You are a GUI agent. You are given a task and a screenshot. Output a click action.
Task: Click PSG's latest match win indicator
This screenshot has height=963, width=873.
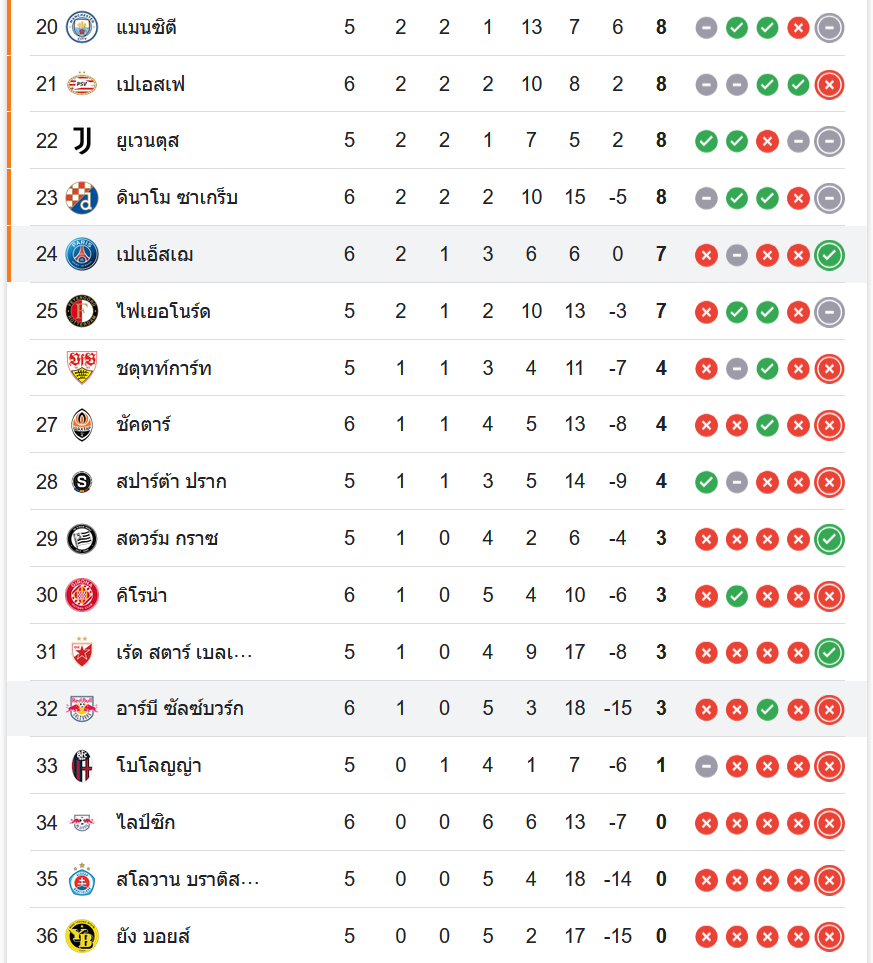829,255
